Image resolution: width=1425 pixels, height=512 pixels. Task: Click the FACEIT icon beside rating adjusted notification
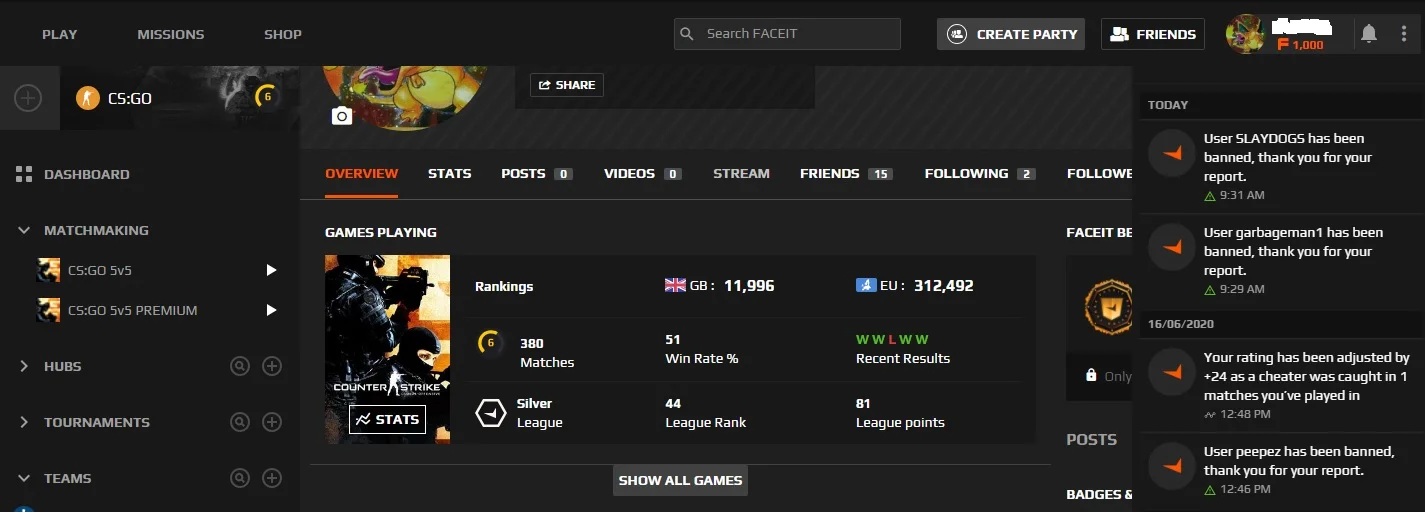point(1172,372)
